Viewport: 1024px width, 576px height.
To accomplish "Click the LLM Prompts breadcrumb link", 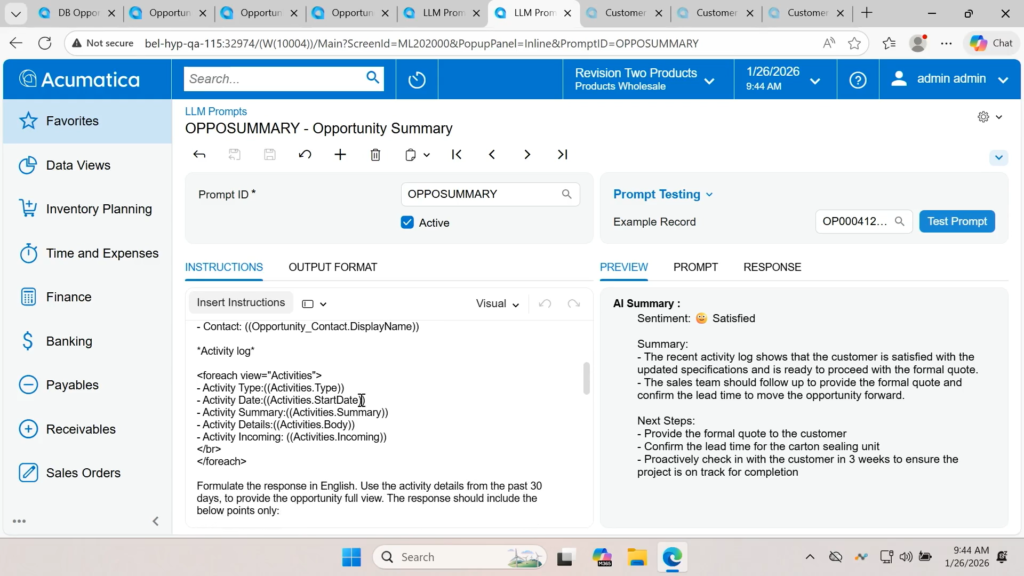I will 216,112.
